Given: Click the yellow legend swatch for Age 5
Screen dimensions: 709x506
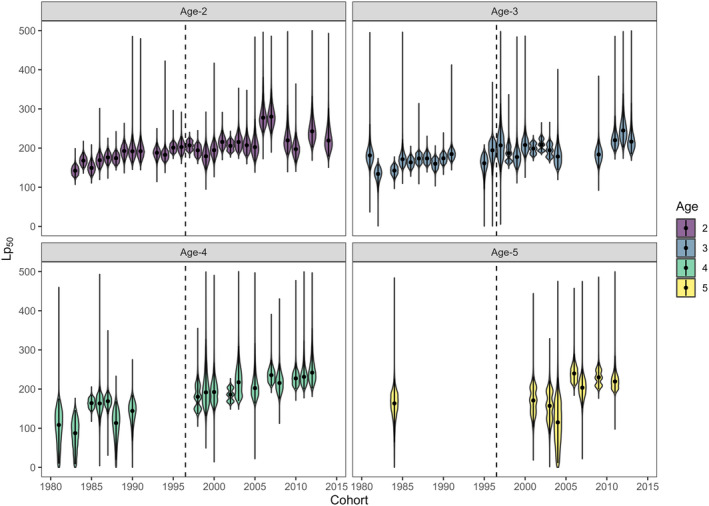Looking at the screenshot, I should 685,288.
